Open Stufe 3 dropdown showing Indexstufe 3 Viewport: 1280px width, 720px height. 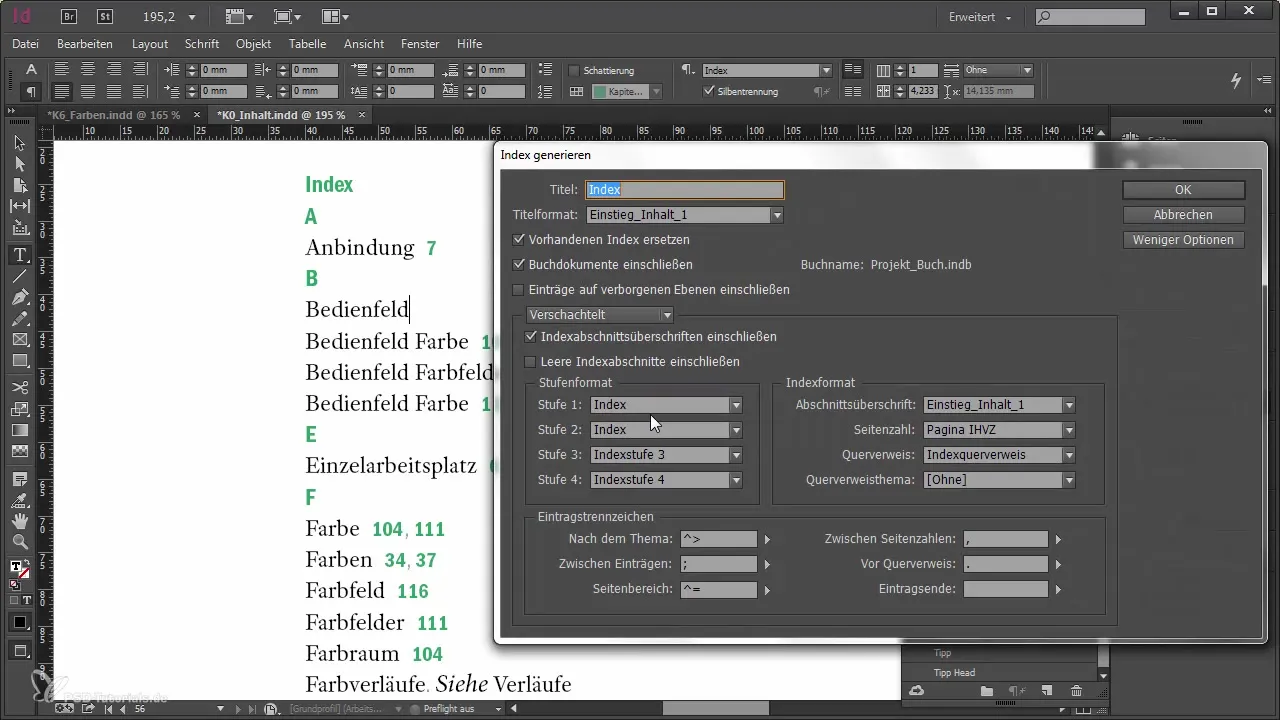click(666, 455)
